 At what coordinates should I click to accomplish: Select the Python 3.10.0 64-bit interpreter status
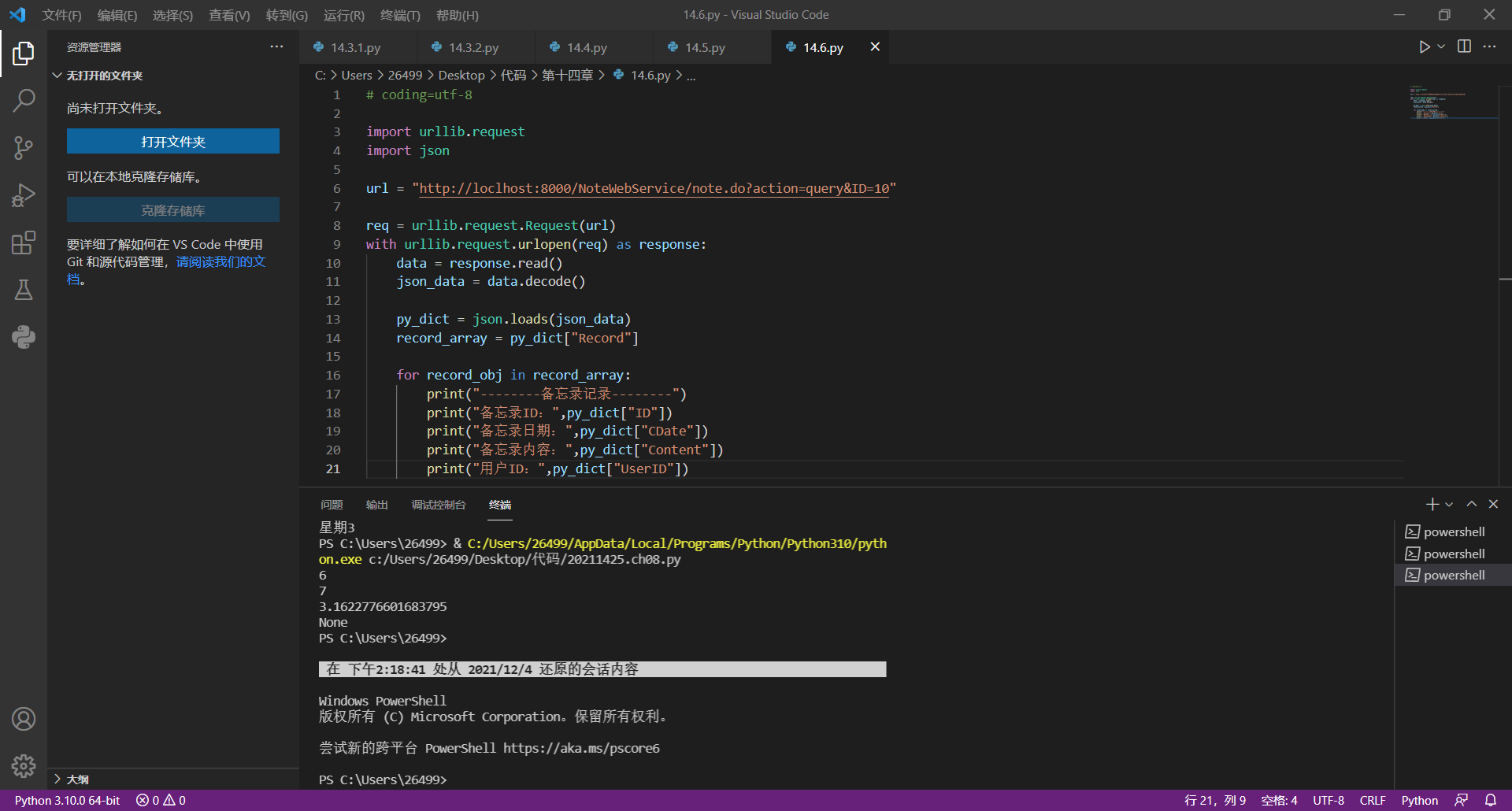(x=67, y=800)
